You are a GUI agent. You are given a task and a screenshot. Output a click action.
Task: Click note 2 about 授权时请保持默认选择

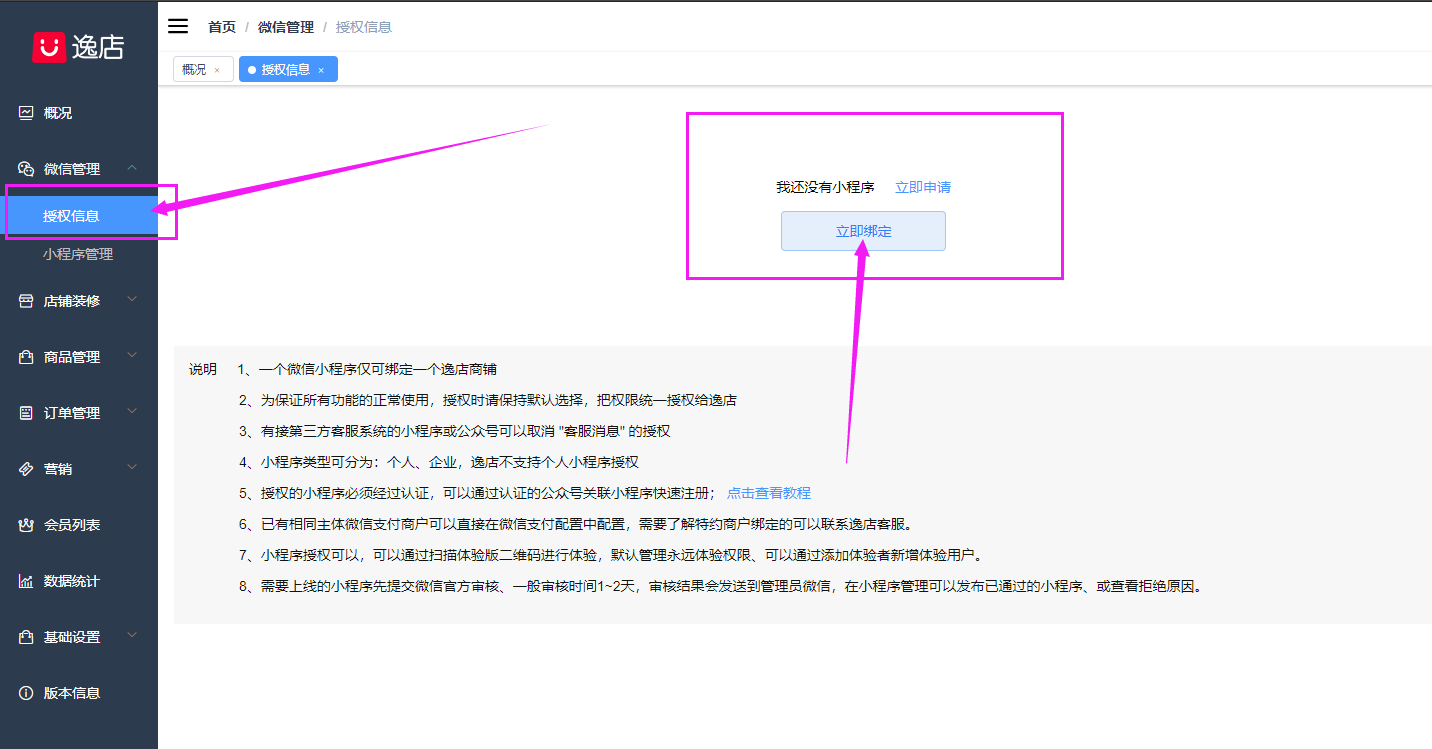(x=488, y=400)
